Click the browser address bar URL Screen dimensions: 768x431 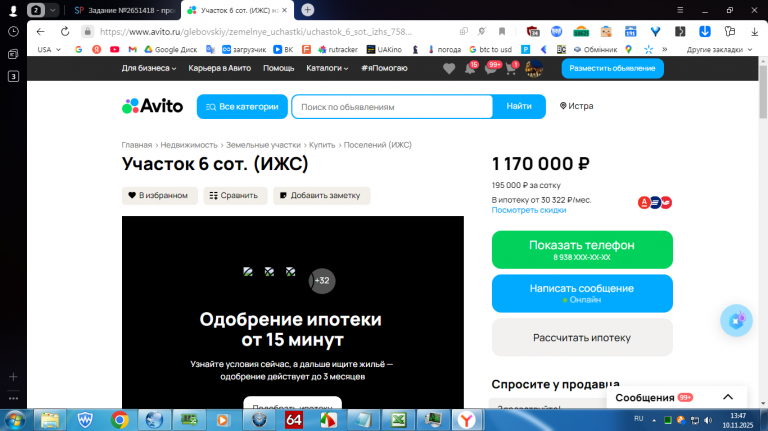pos(255,31)
